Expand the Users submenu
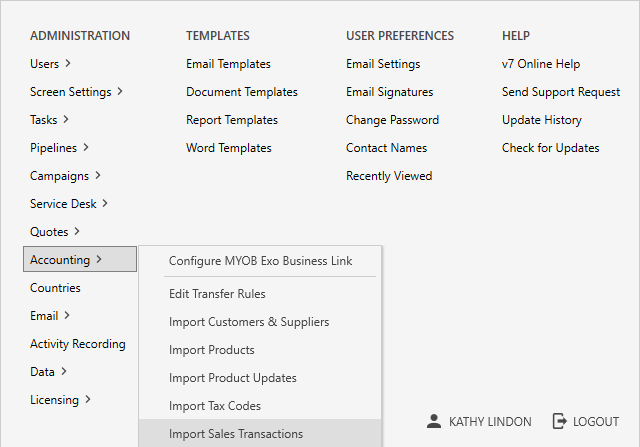Screen dimensions: 640x447 (50, 64)
